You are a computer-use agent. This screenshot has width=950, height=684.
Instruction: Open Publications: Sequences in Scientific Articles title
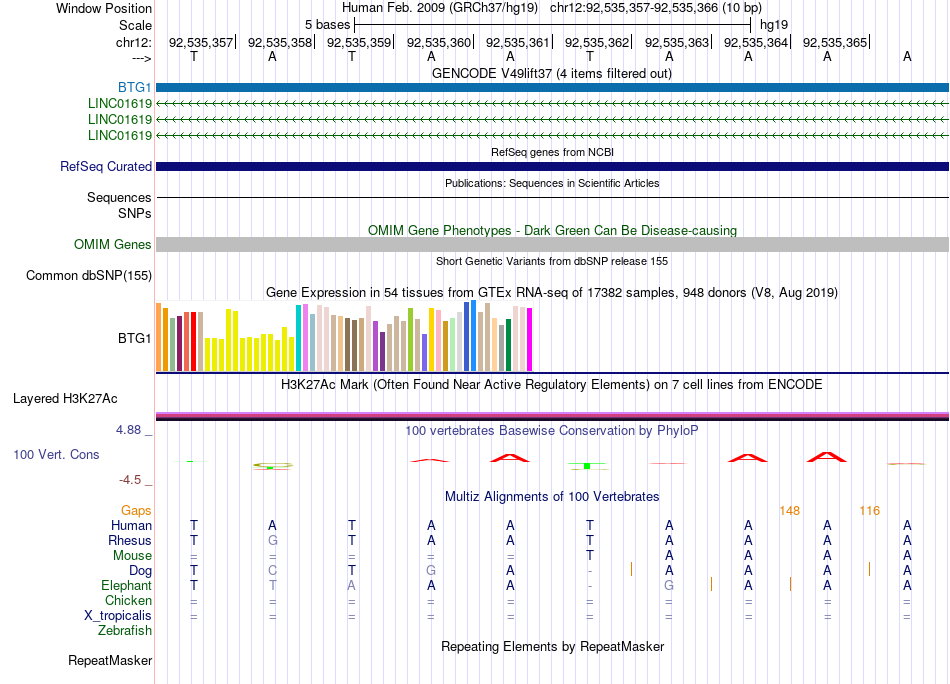[552, 183]
